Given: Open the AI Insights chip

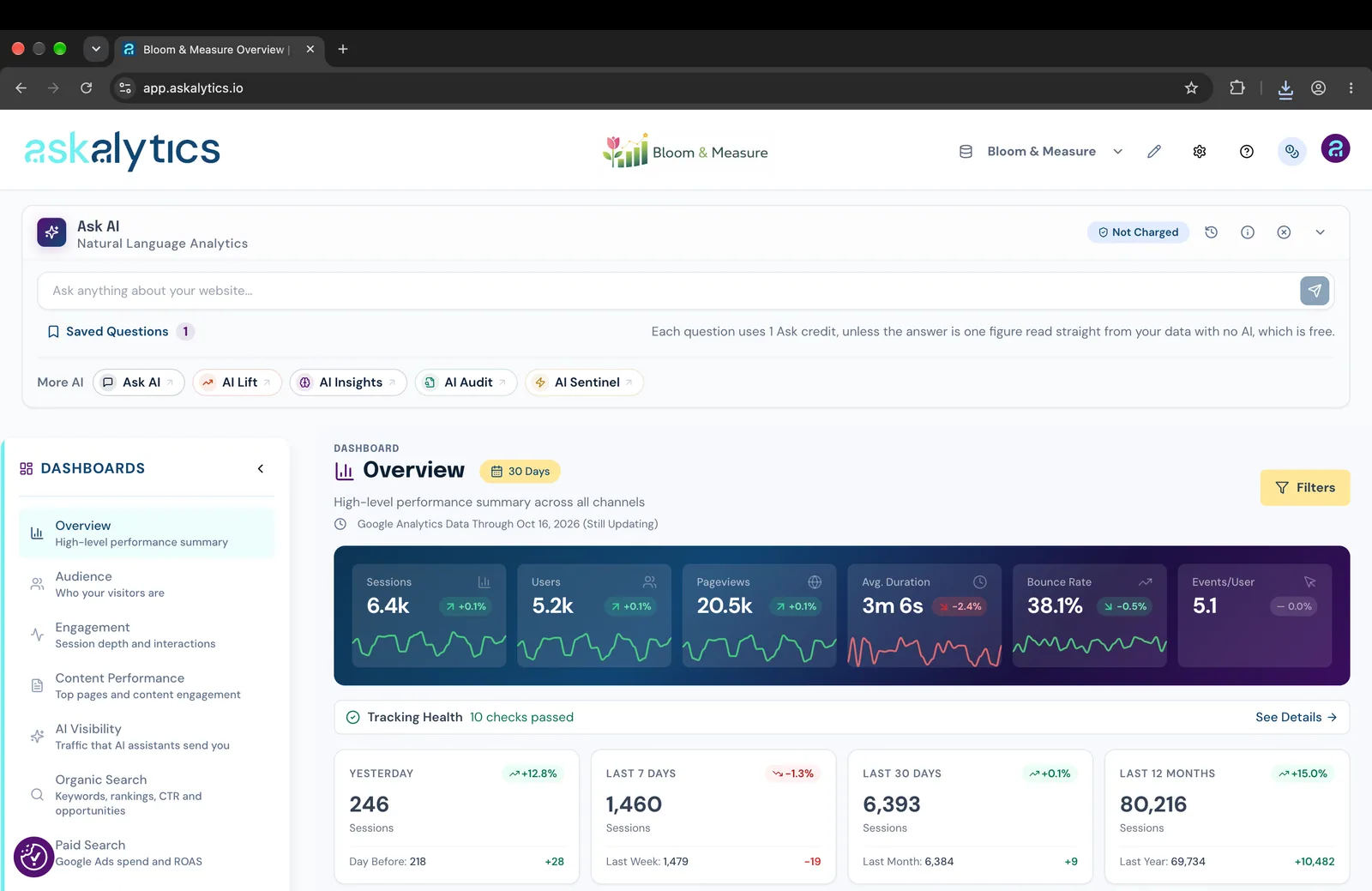Looking at the screenshot, I should point(348,382).
